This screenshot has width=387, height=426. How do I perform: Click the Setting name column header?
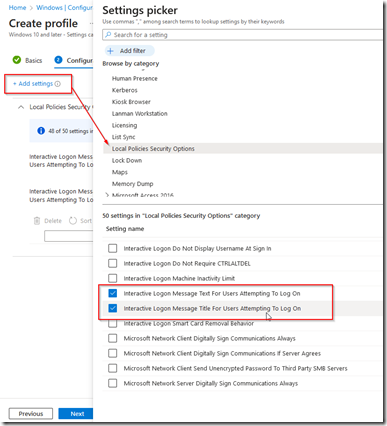click(125, 229)
